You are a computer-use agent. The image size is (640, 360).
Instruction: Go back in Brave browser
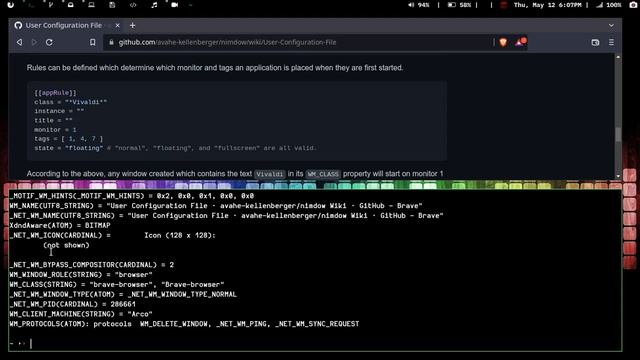pos(19,42)
